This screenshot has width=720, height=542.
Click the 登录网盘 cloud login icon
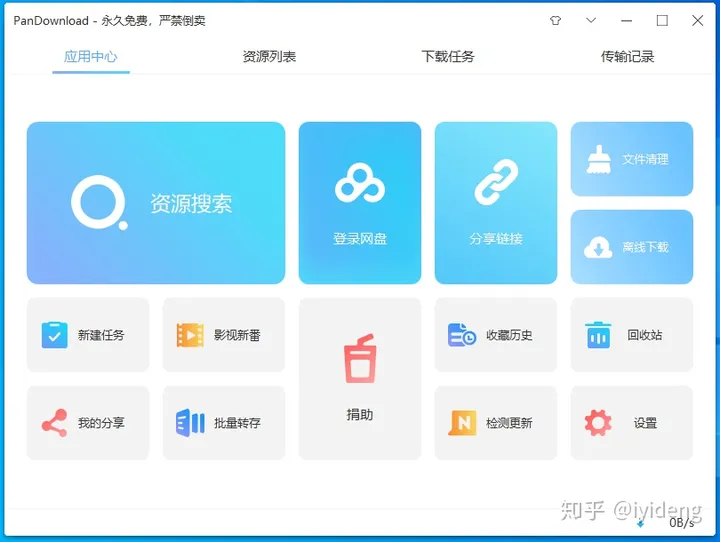[x=360, y=184]
